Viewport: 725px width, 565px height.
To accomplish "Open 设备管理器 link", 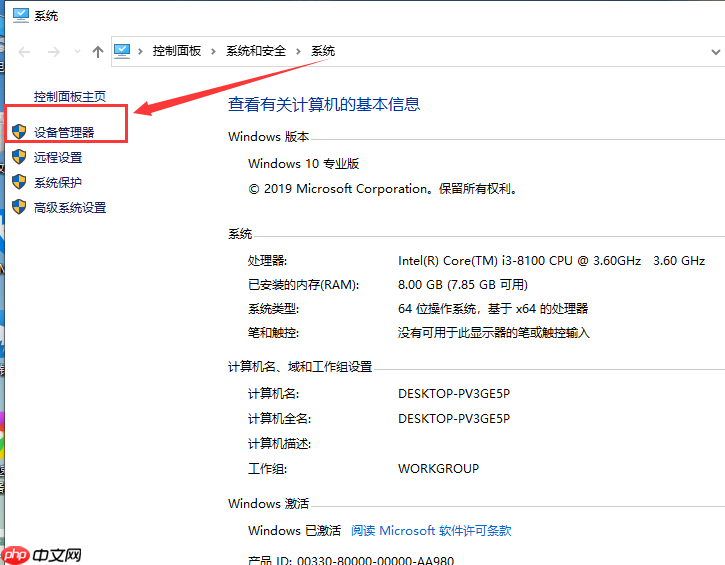I will tap(64, 132).
